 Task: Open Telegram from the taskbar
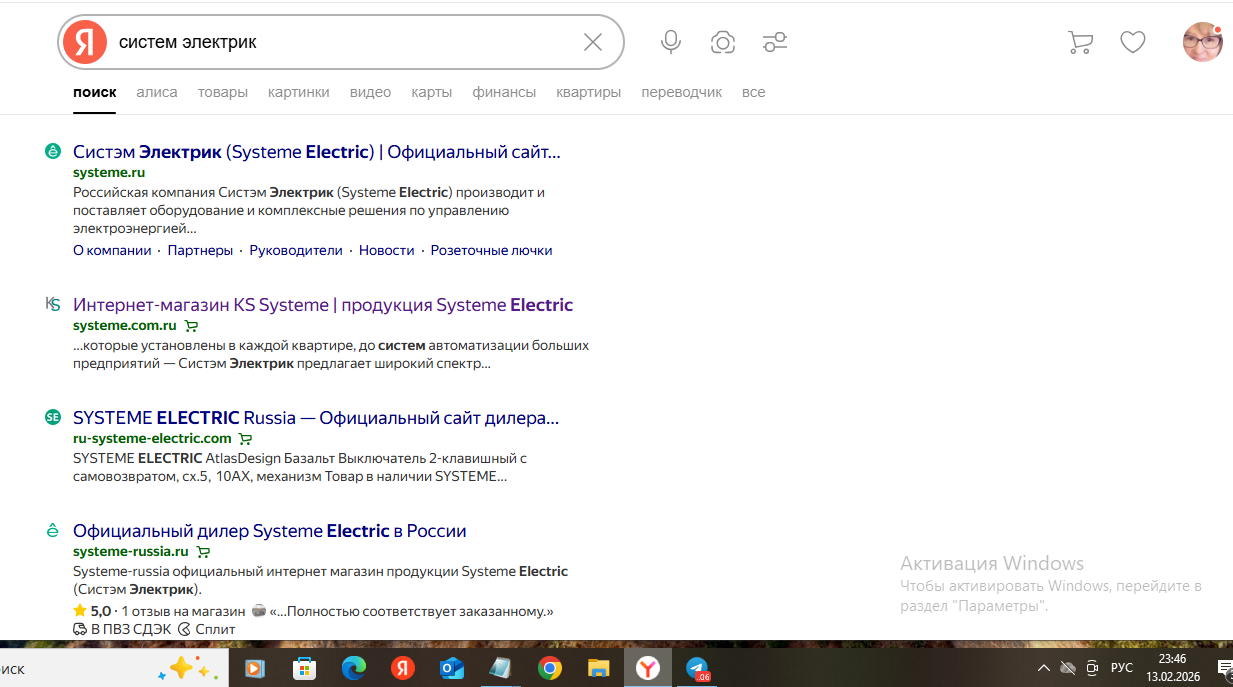698,668
